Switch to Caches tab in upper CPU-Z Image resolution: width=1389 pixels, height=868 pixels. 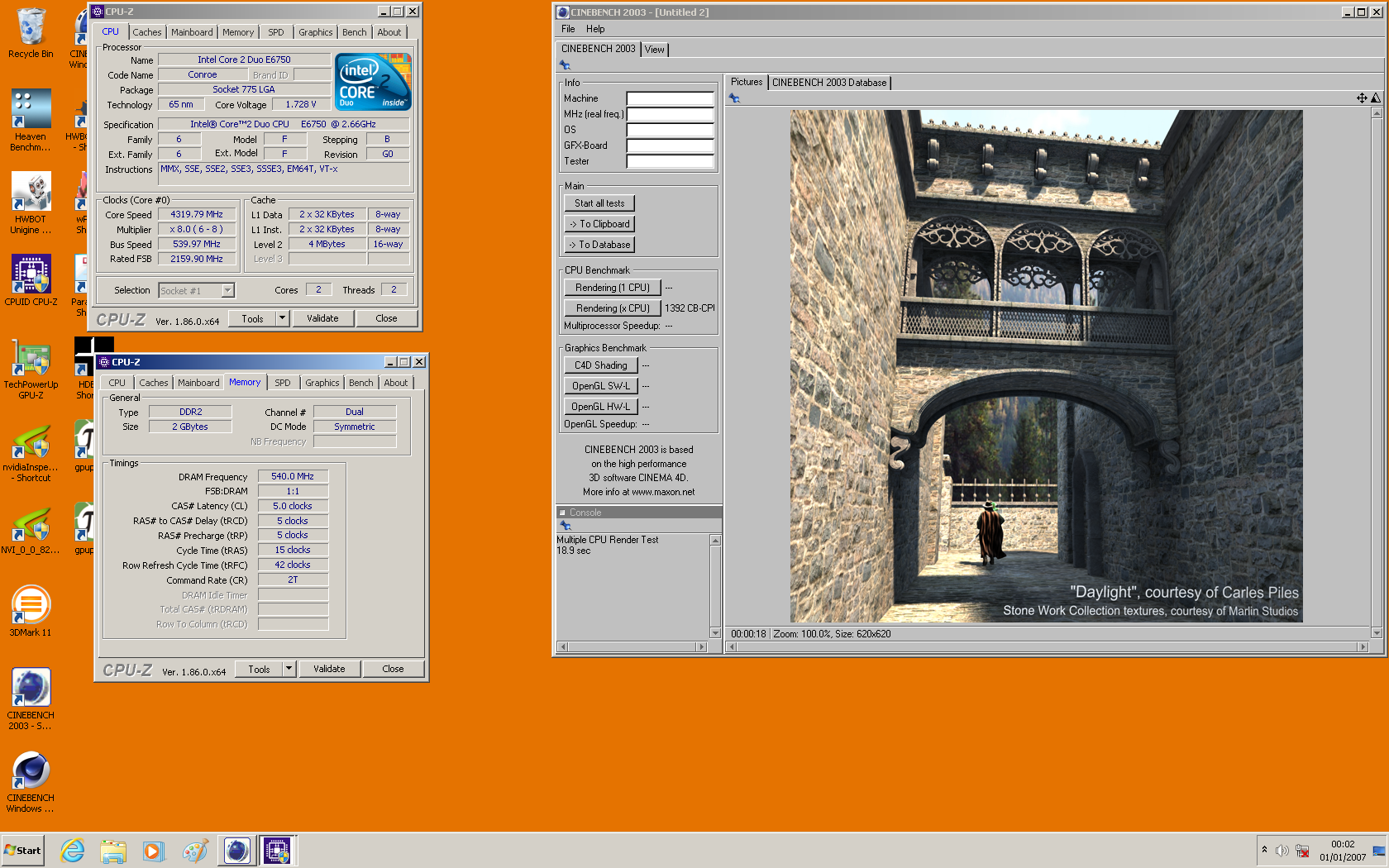147,32
